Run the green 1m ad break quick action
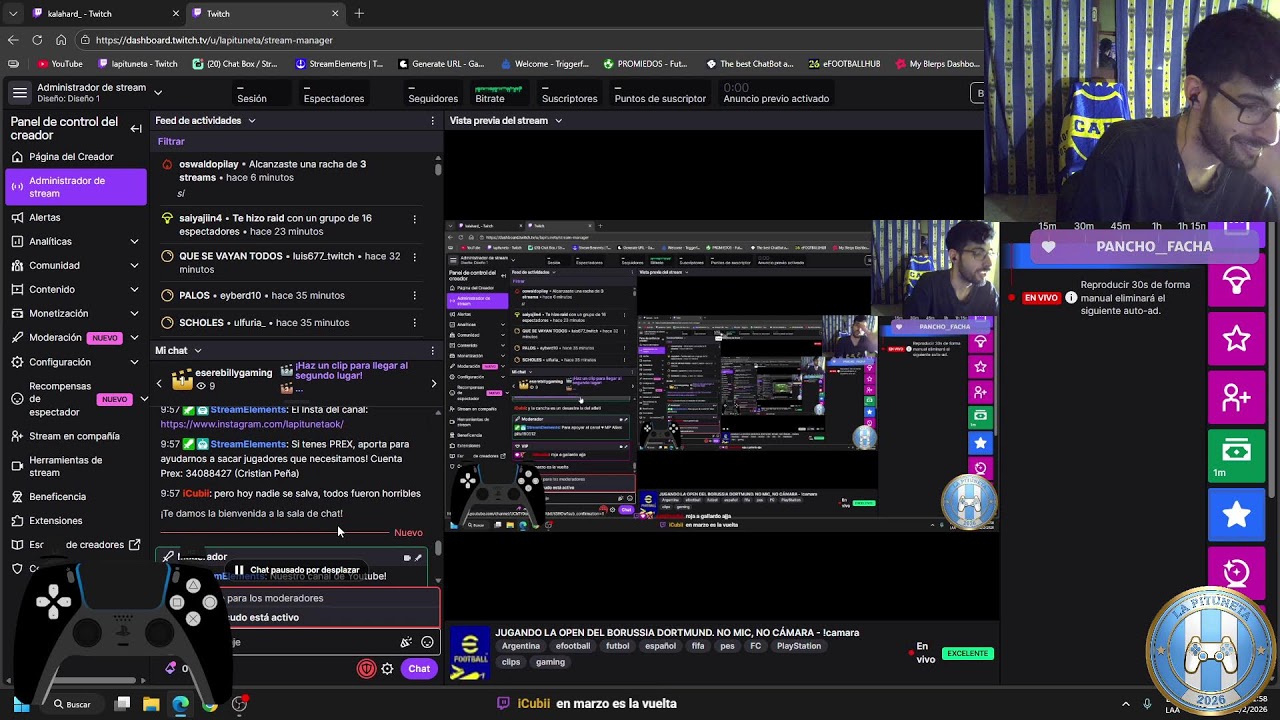Viewport: 1280px width, 720px height. (1236, 456)
